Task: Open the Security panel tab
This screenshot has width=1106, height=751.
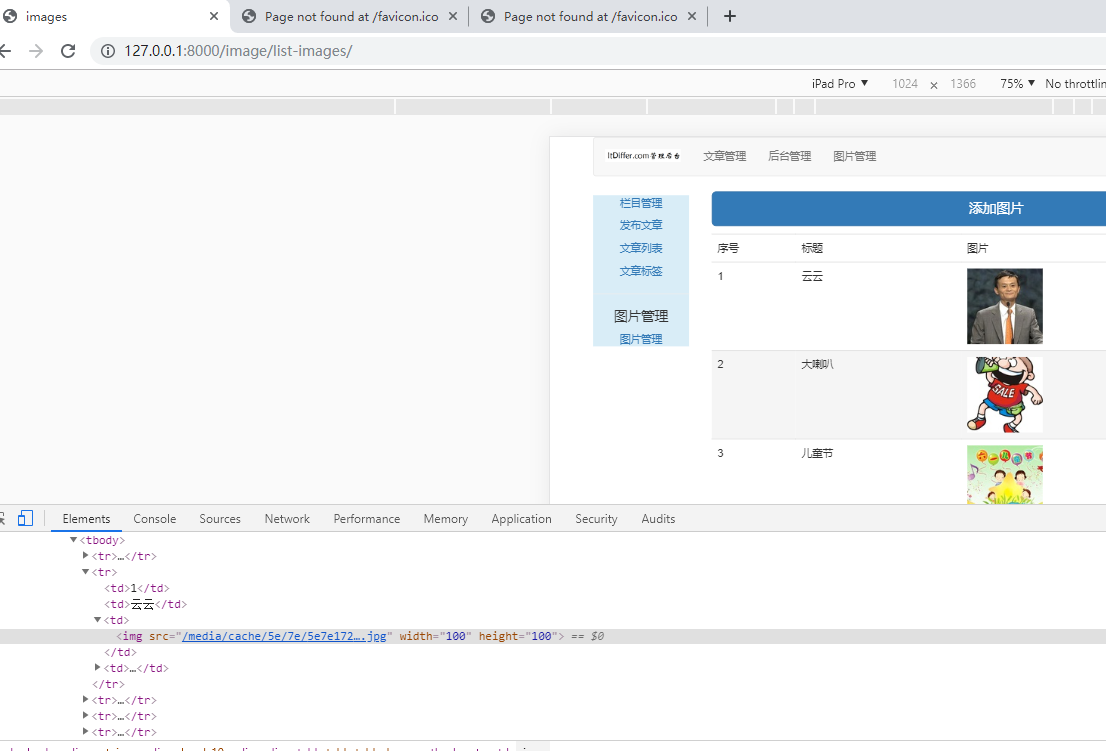Action: [596, 518]
